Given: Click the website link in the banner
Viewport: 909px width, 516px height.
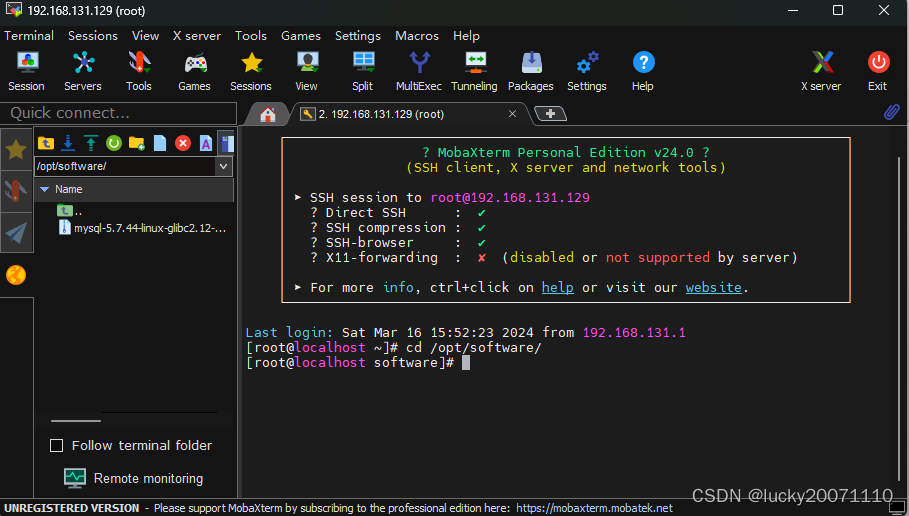Looking at the screenshot, I should [x=714, y=288].
